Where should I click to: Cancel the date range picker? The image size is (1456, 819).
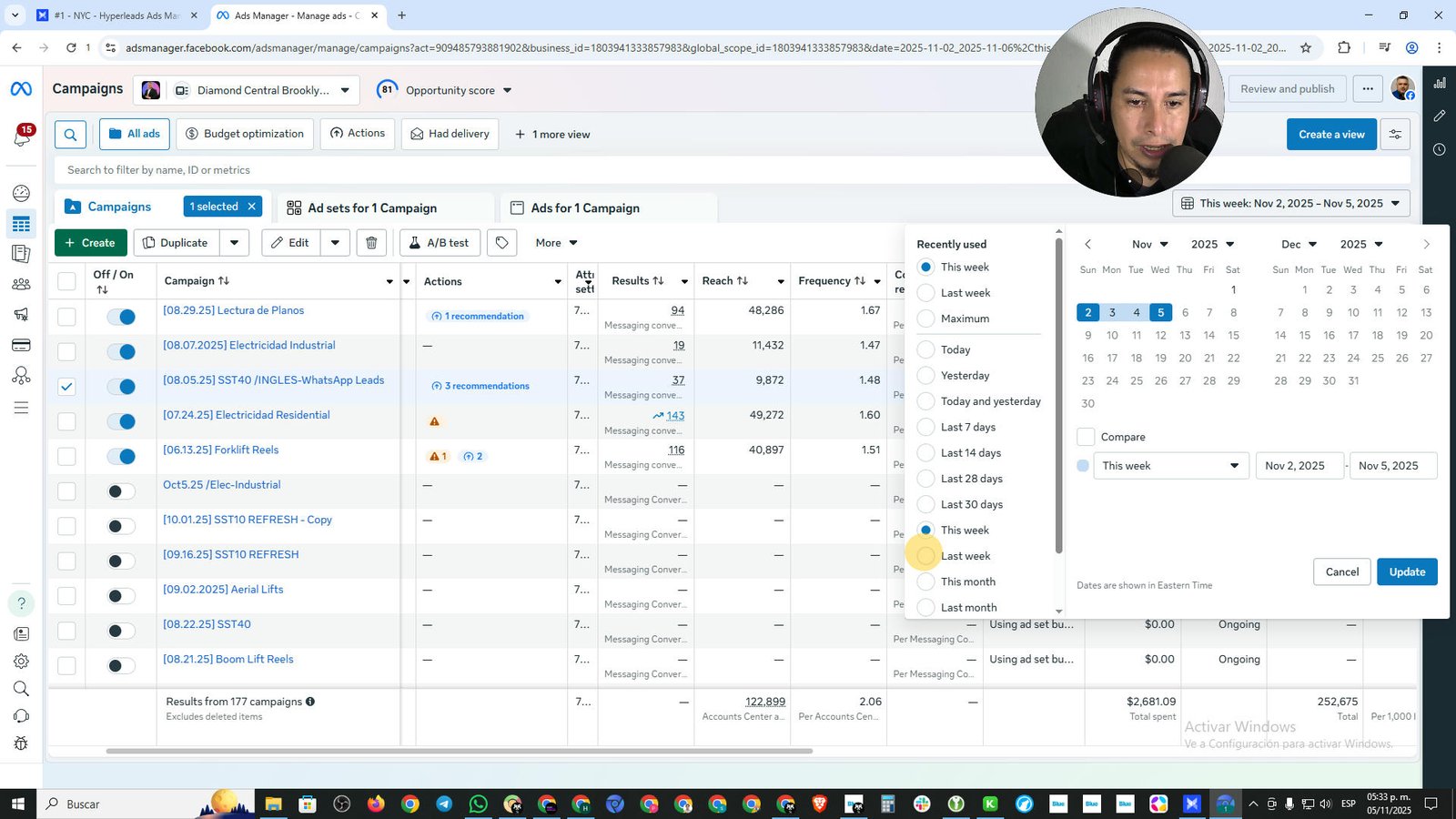pos(1342,571)
